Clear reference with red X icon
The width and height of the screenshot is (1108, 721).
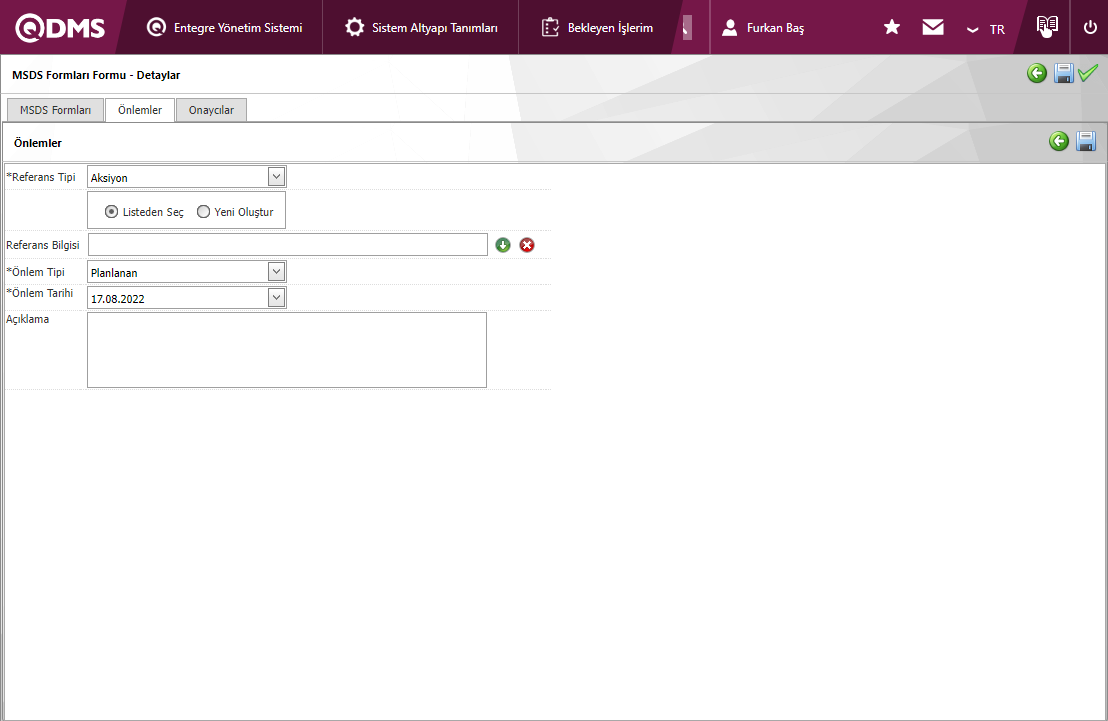(x=527, y=245)
